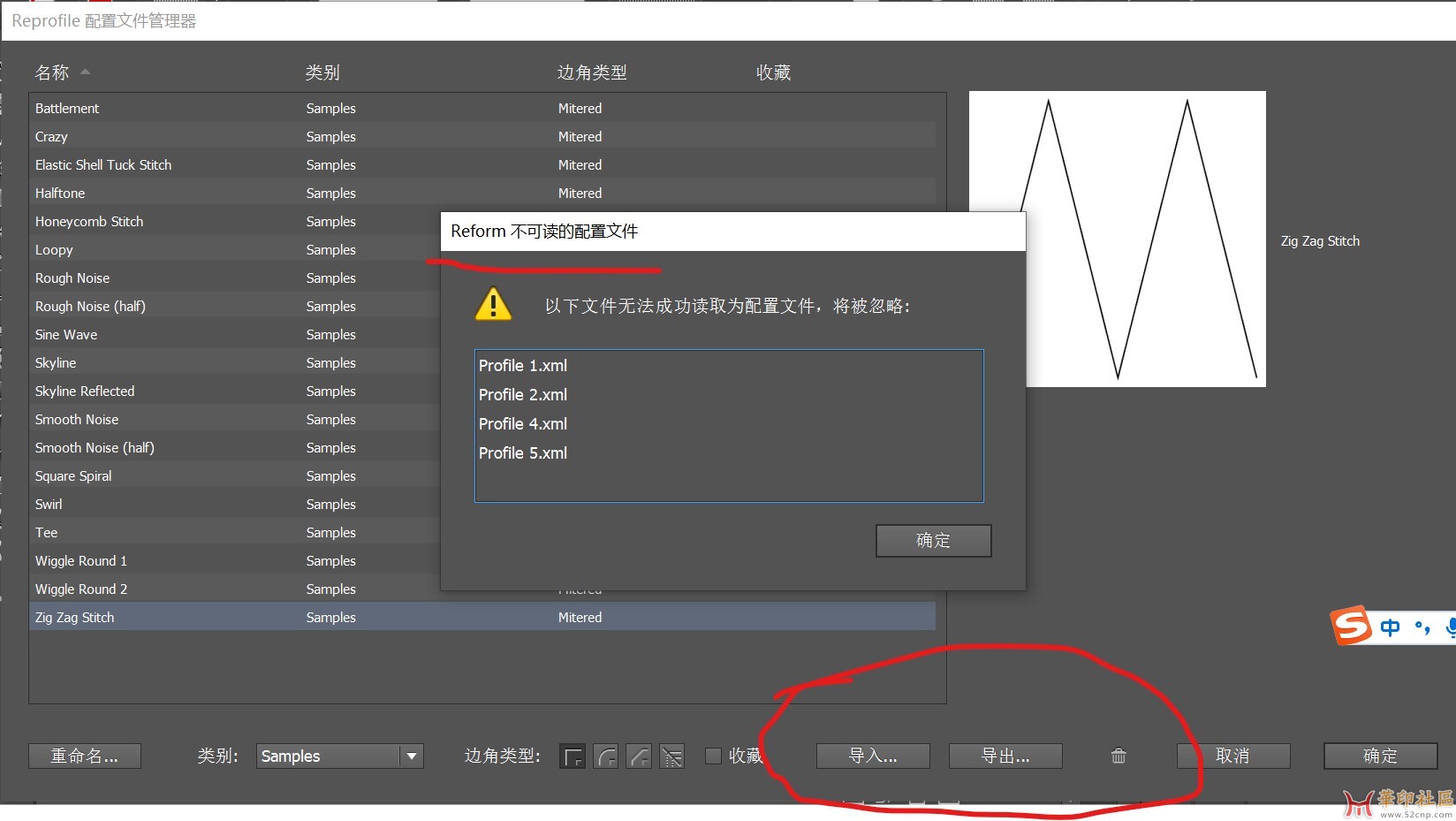This screenshot has width=1456, height=821.
Task: Enable the 收藏 favorite checkbox
Action: (713, 756)
